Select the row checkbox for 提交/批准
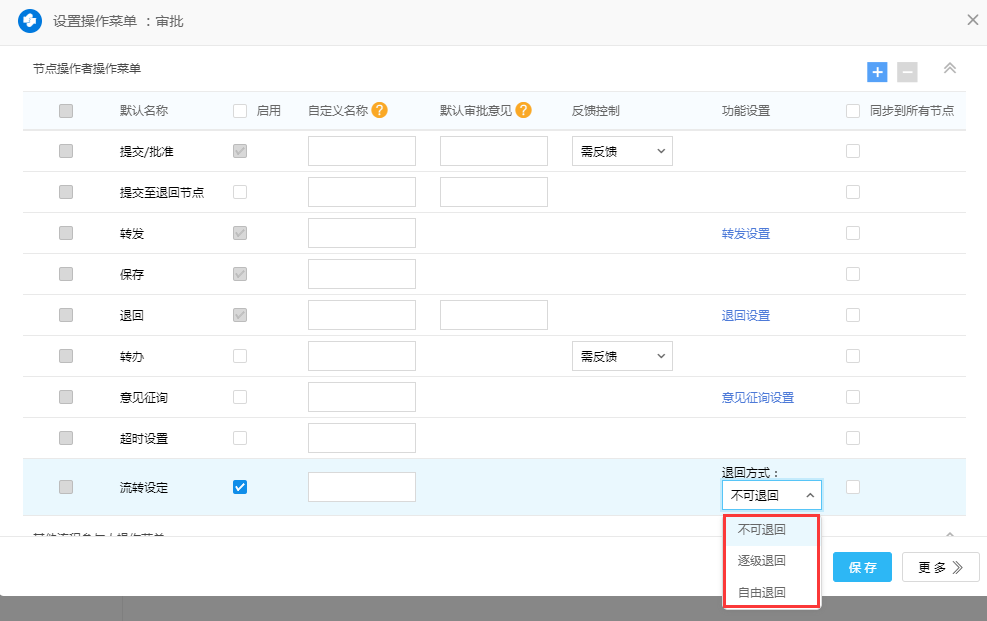This screenshot has height=621, width=987. (66, 151)
